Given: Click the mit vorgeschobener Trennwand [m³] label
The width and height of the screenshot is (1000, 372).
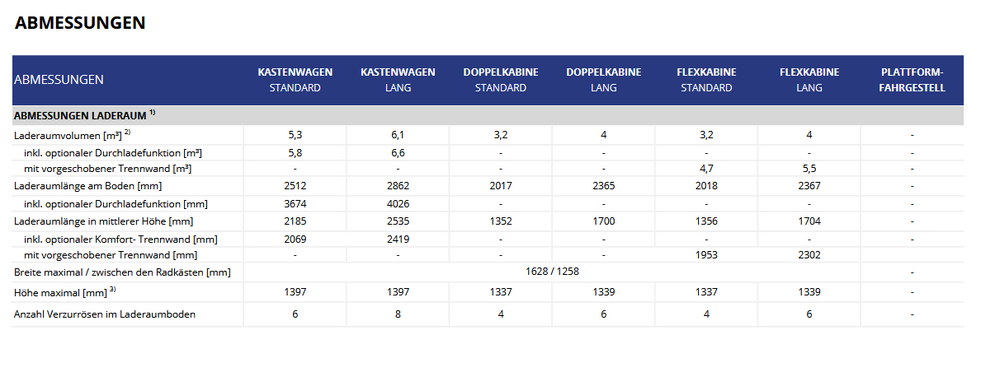Looking at the screenshot, I should click(x=108, y=169).
